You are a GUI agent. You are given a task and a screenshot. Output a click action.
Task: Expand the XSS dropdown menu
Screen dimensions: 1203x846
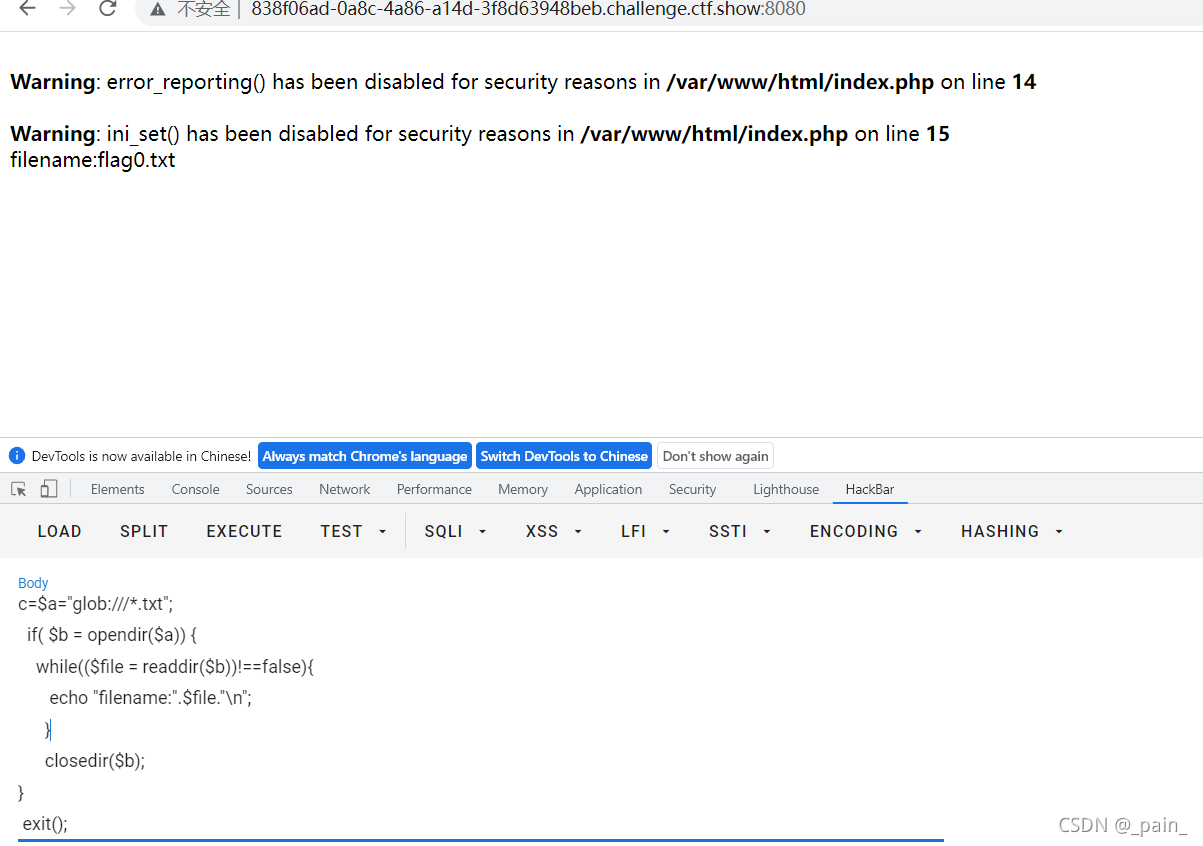554,531
